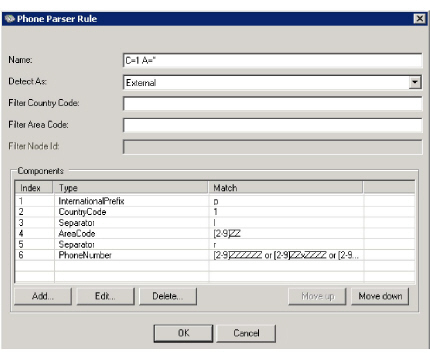This screenshot has height=361, width=430.
Task: Click the Edit... button
Action: [105, 296]
